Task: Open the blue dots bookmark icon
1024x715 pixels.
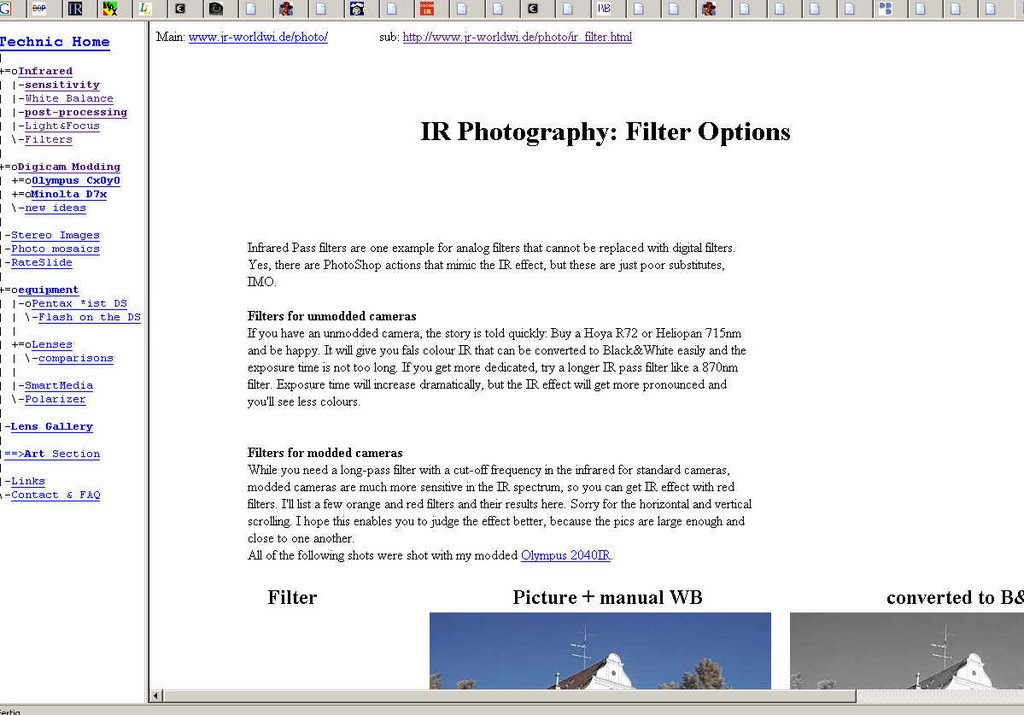Action: coord(886,8)
